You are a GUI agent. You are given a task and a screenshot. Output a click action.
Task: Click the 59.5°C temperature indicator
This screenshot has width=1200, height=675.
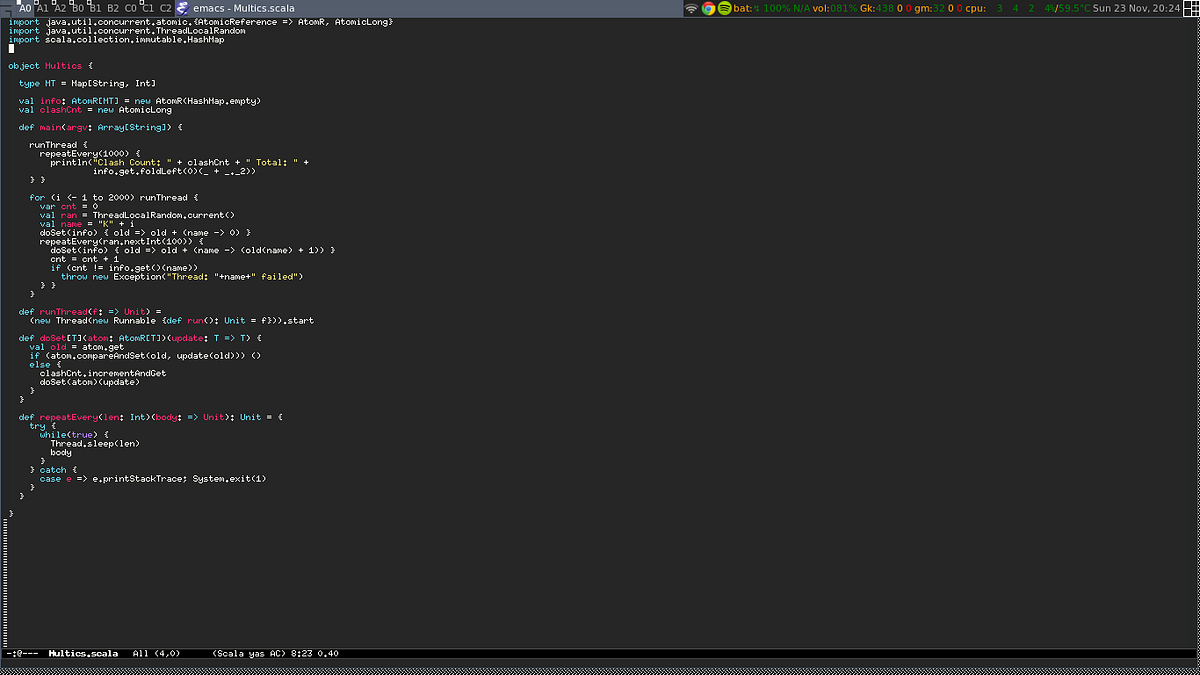tap(1074, 8)
